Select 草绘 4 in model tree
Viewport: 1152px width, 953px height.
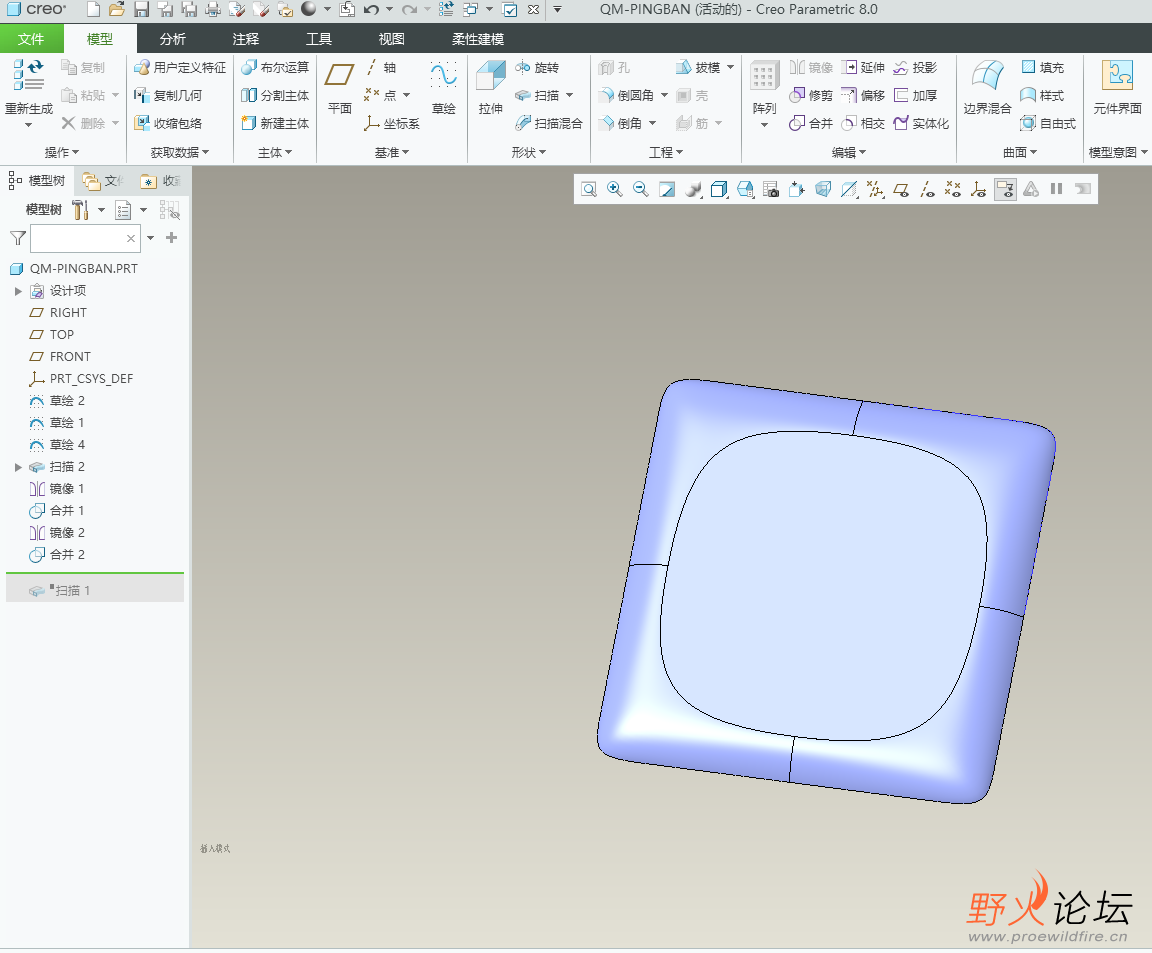coord(67,445)
